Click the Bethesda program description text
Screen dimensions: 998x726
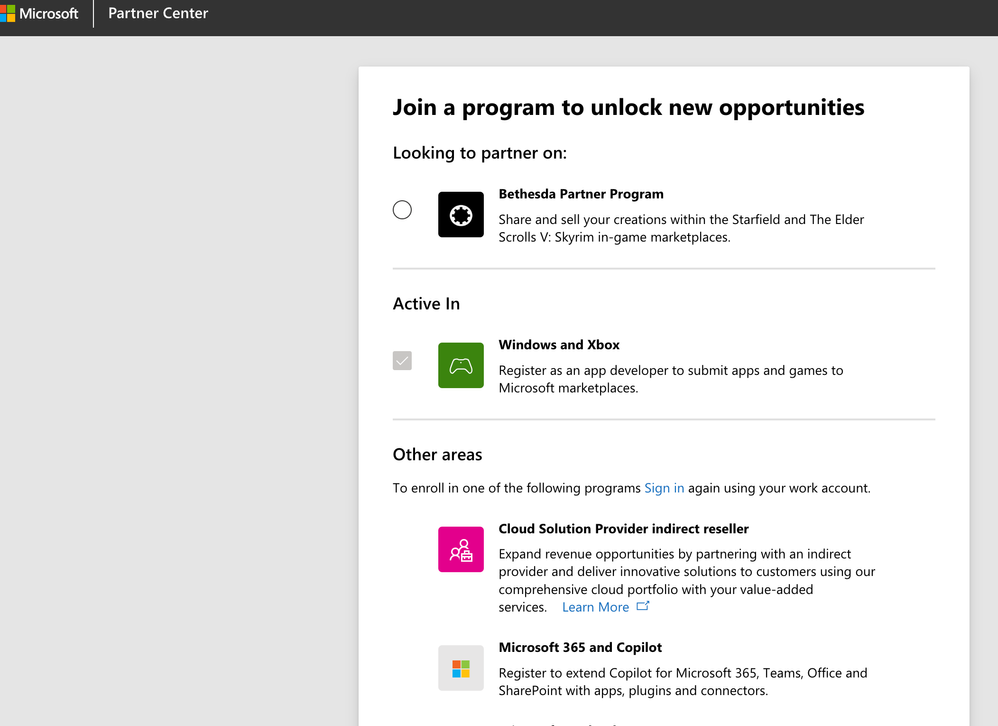[x=681, y=228]
